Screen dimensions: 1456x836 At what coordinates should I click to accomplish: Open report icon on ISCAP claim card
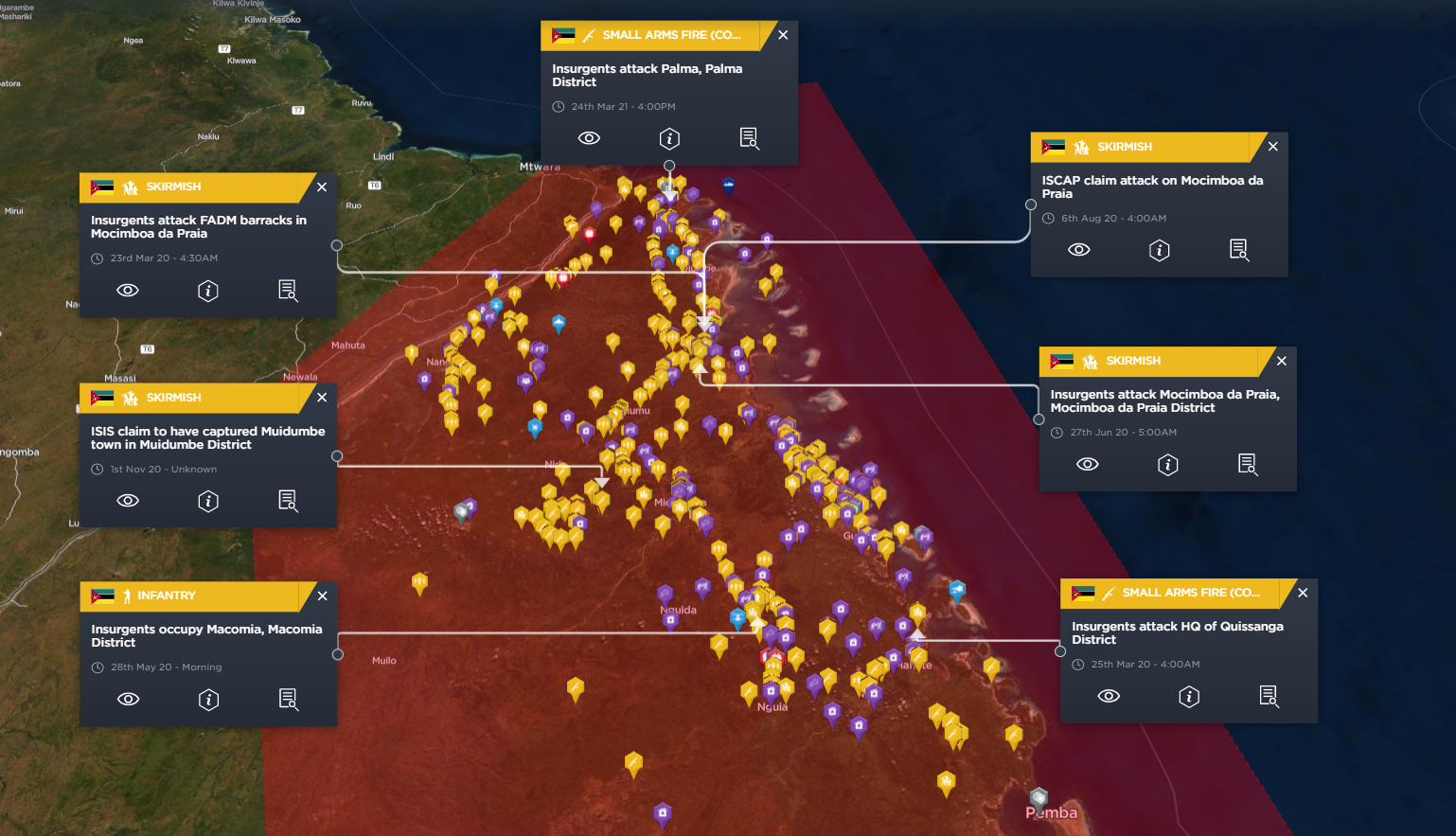click(x=1239, y=250)
